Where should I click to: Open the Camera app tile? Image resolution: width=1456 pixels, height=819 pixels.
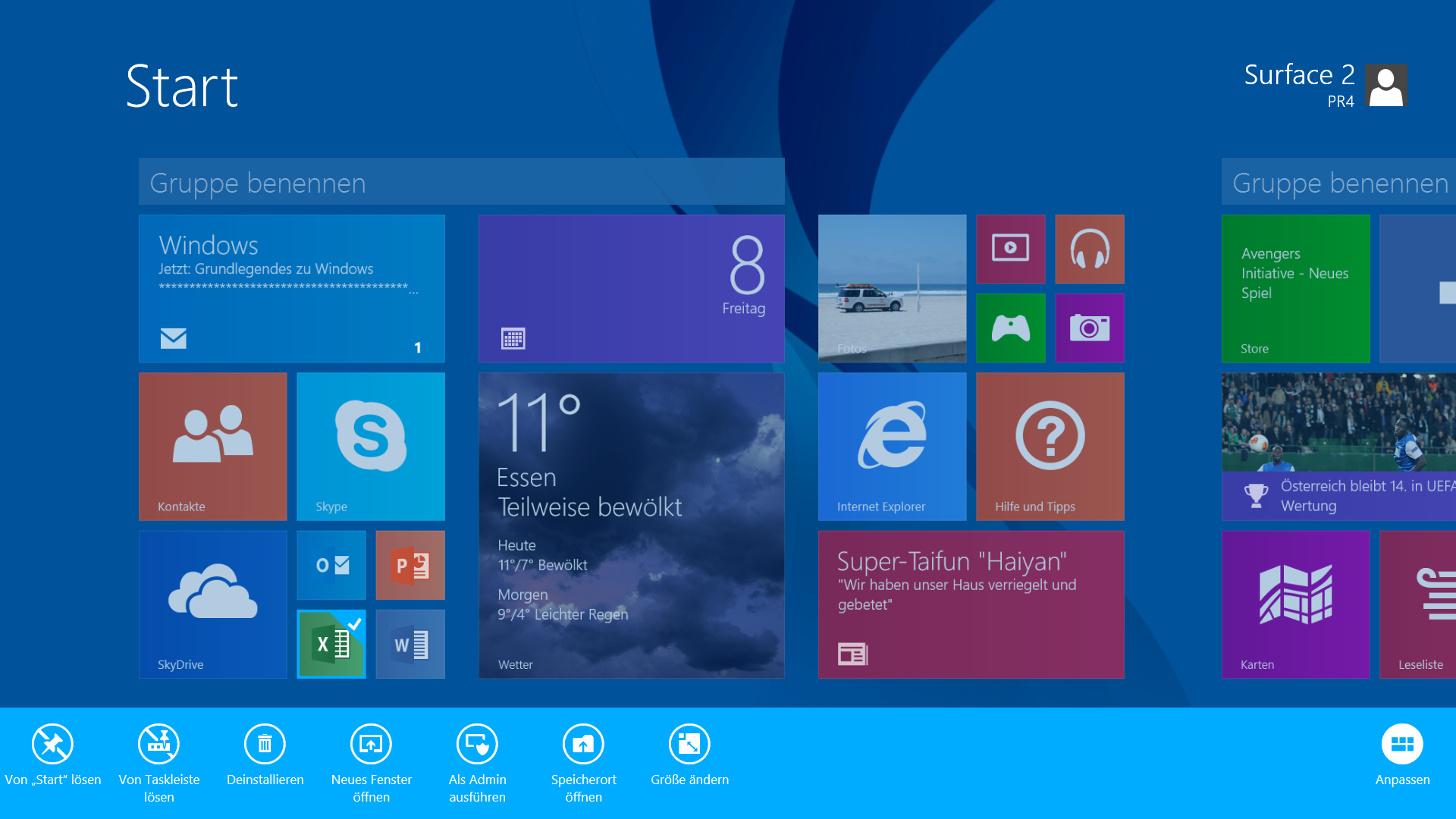pos(1089,328)
